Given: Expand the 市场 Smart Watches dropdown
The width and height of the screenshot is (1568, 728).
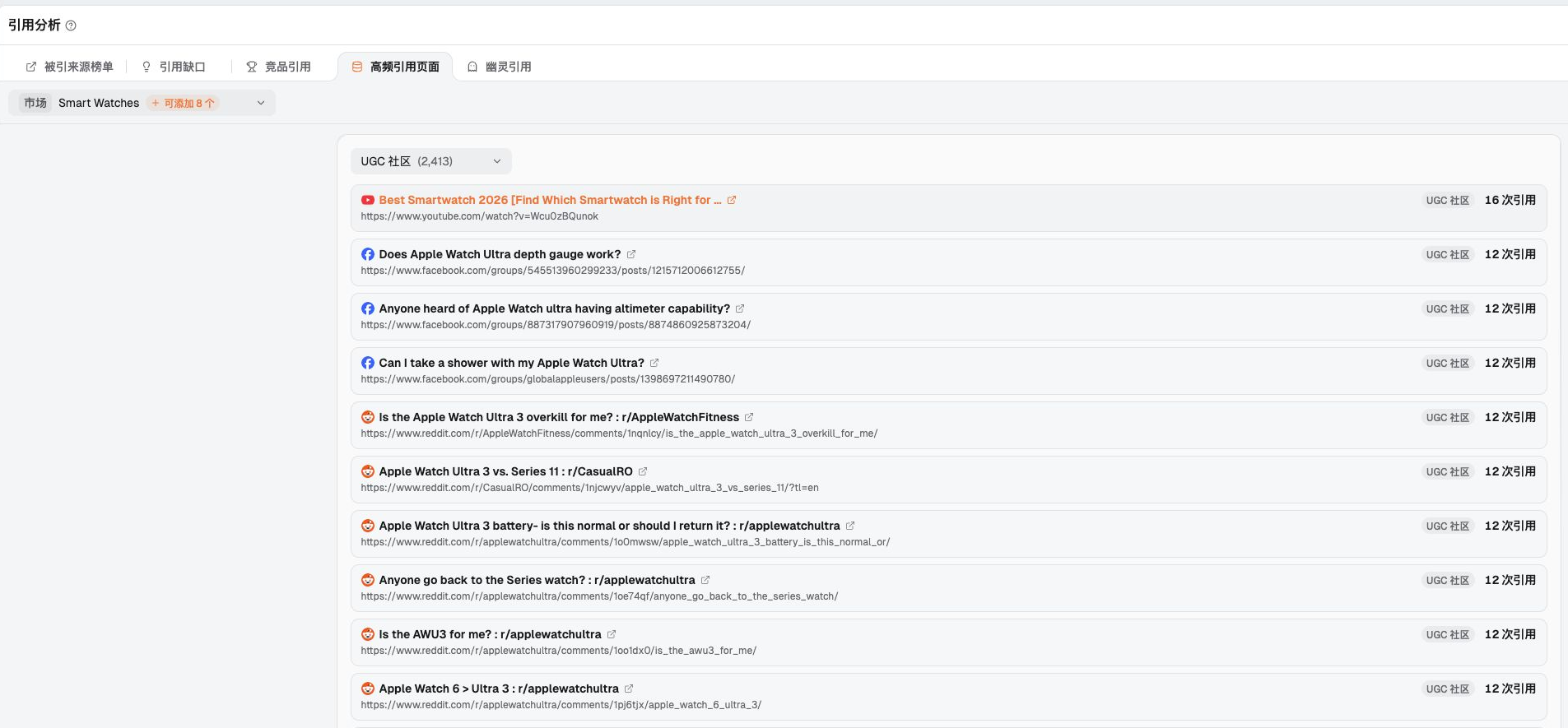Looking at the screenshot, I should (x=142, y=103).
